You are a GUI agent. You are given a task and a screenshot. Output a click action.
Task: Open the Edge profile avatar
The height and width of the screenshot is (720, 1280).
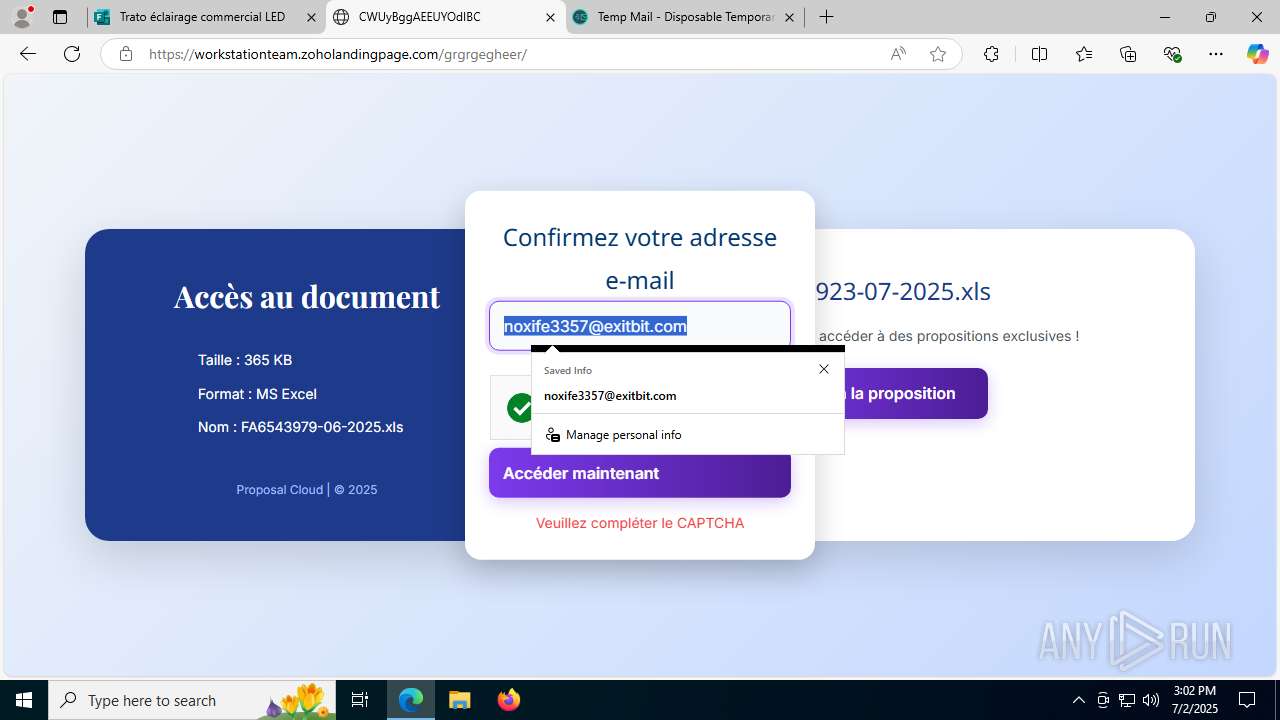point(22,17)
